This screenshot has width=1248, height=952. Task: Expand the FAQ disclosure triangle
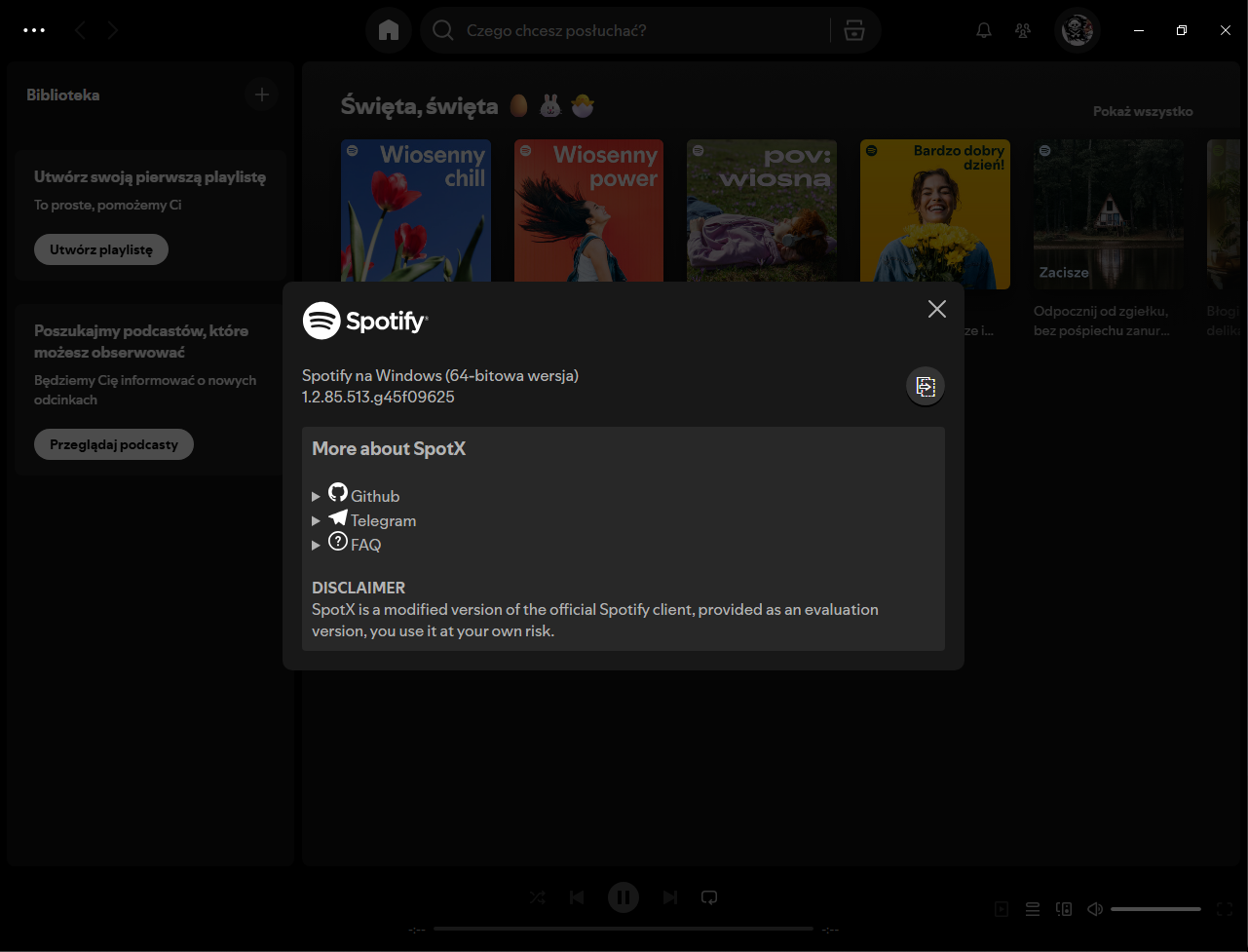coord(316,546)
